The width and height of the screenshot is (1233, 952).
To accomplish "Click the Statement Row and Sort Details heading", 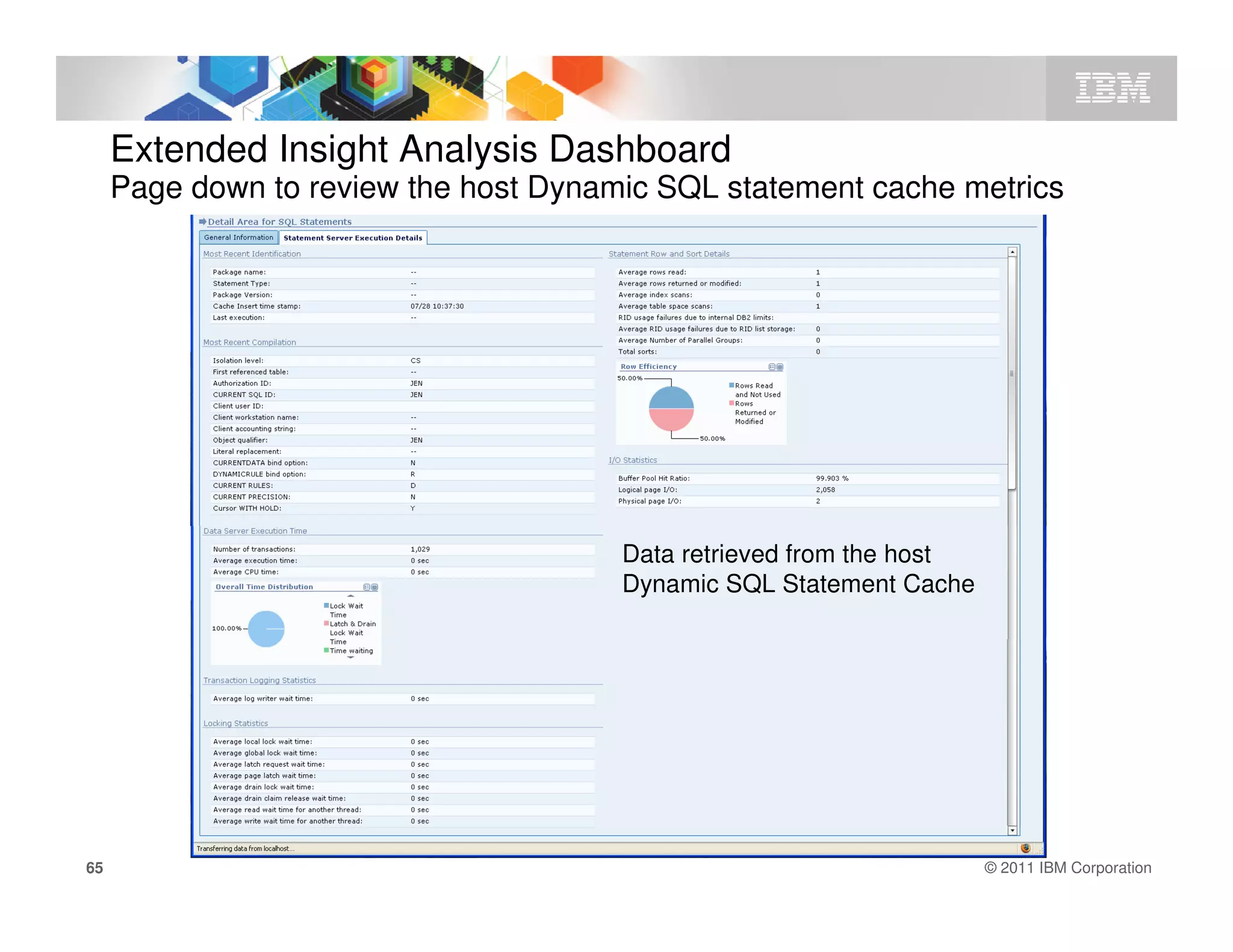I will click(x=669, y=254).
